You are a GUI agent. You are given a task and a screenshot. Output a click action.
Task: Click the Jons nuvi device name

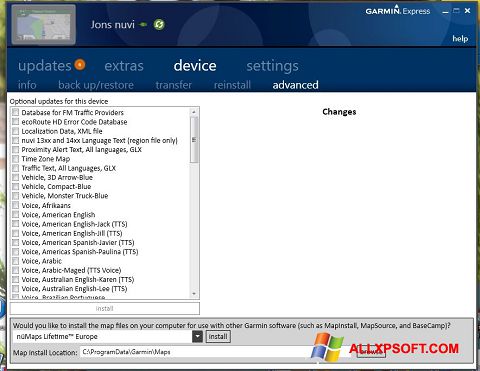pyautogui.click(x=113, y=24)
